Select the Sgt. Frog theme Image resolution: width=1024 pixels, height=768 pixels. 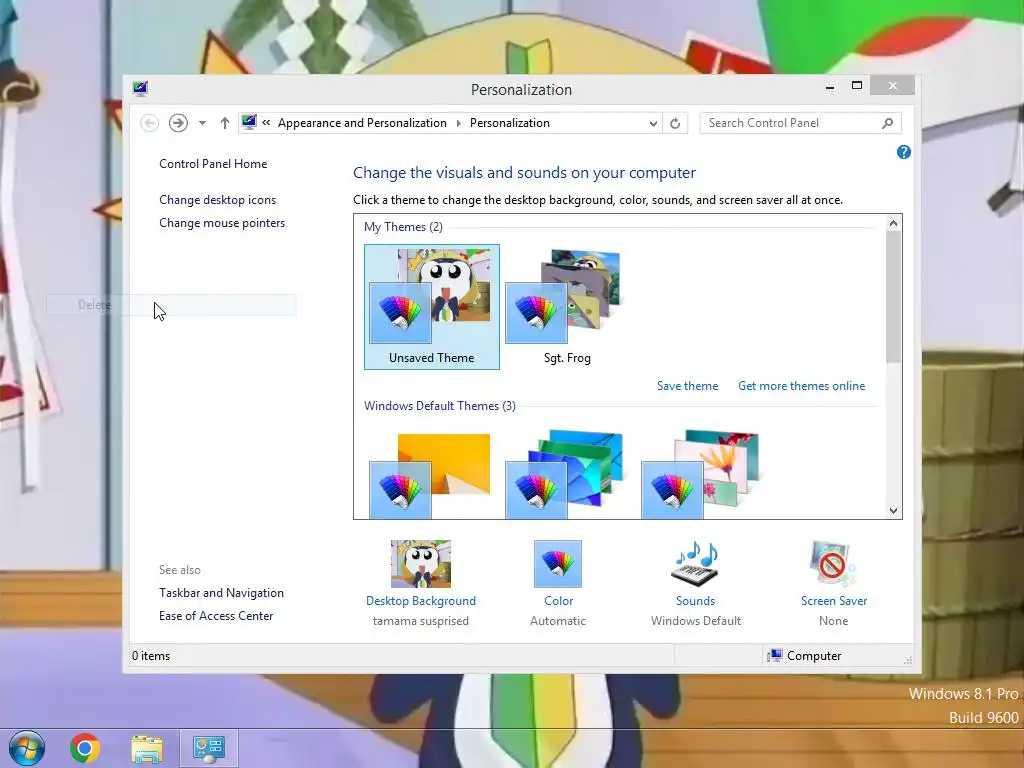pos(567,307)
